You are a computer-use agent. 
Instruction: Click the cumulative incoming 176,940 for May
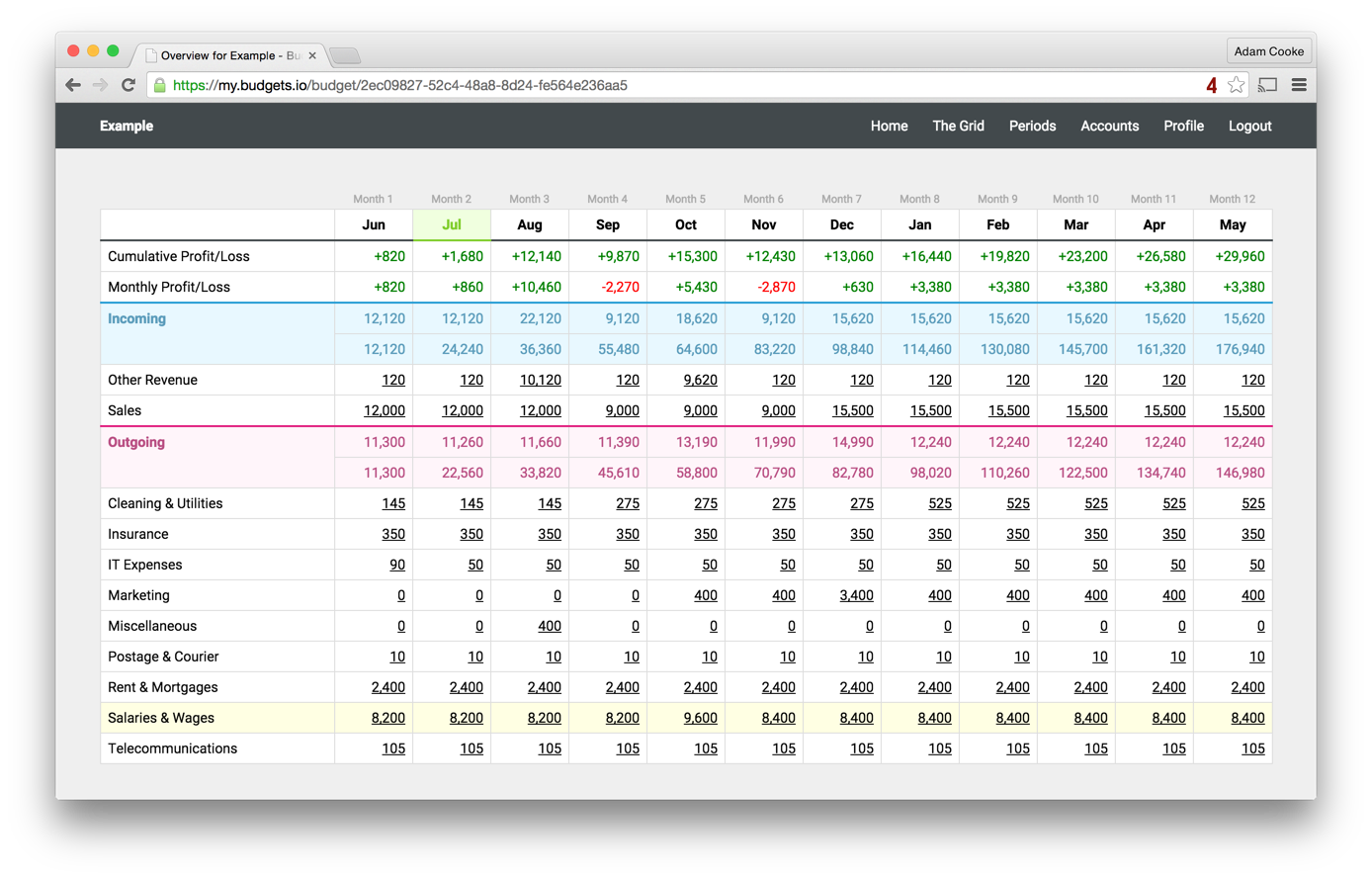(1241, 349)
